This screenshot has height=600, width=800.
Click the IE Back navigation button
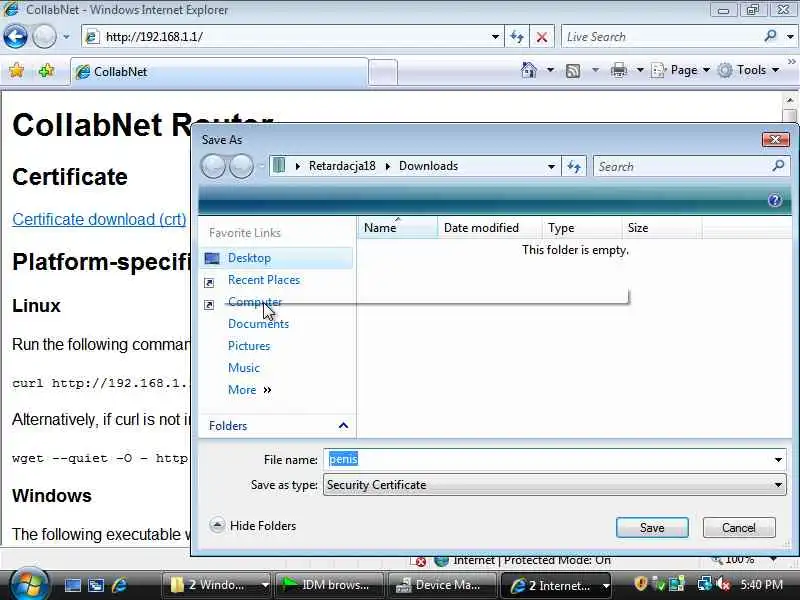pos(15,37)
